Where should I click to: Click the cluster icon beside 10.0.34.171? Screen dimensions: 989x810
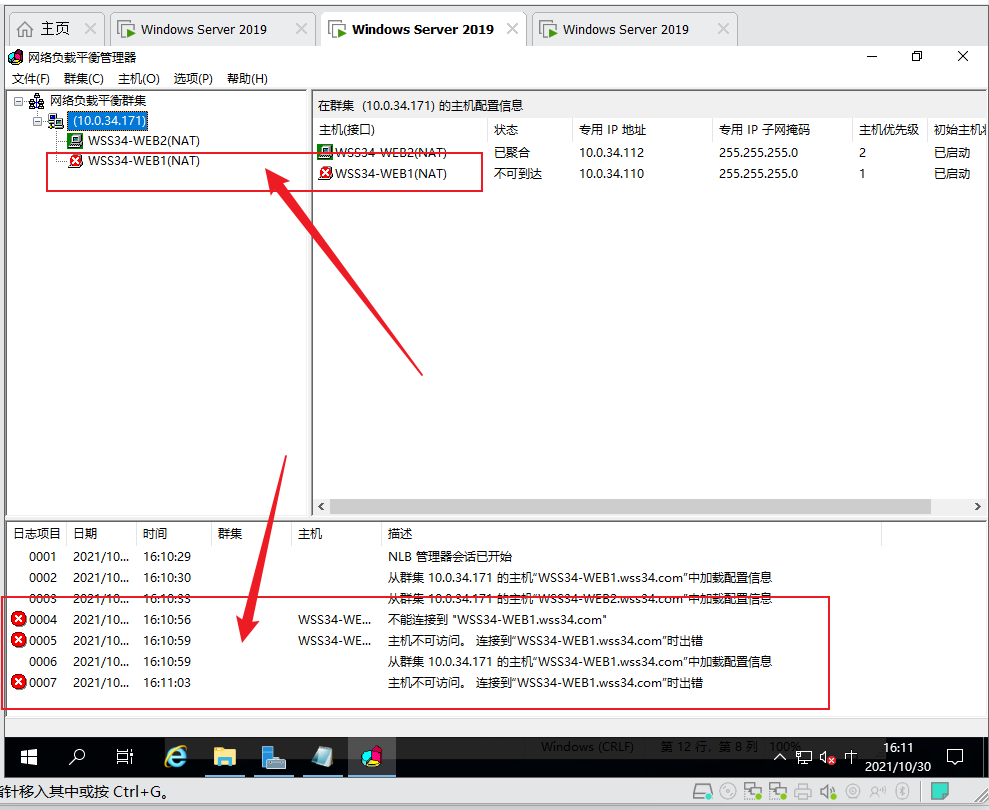pyautogui.click(x=56, y=120)
